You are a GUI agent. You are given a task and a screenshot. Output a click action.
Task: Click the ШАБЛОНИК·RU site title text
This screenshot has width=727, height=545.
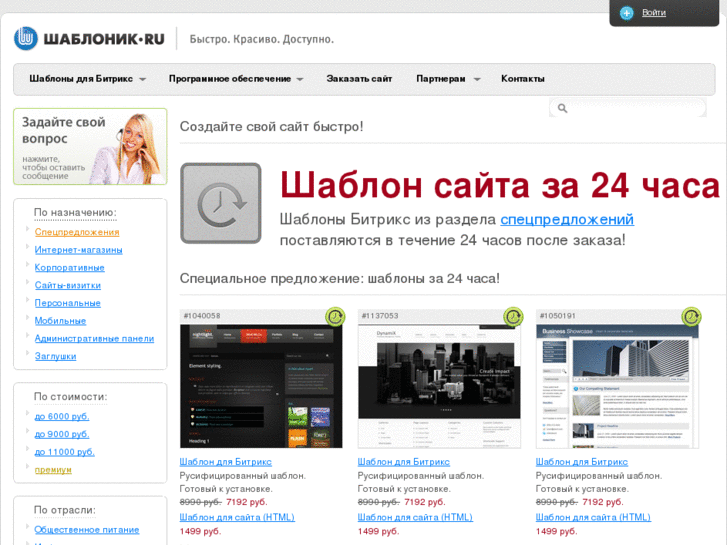[x=104, y=39]
